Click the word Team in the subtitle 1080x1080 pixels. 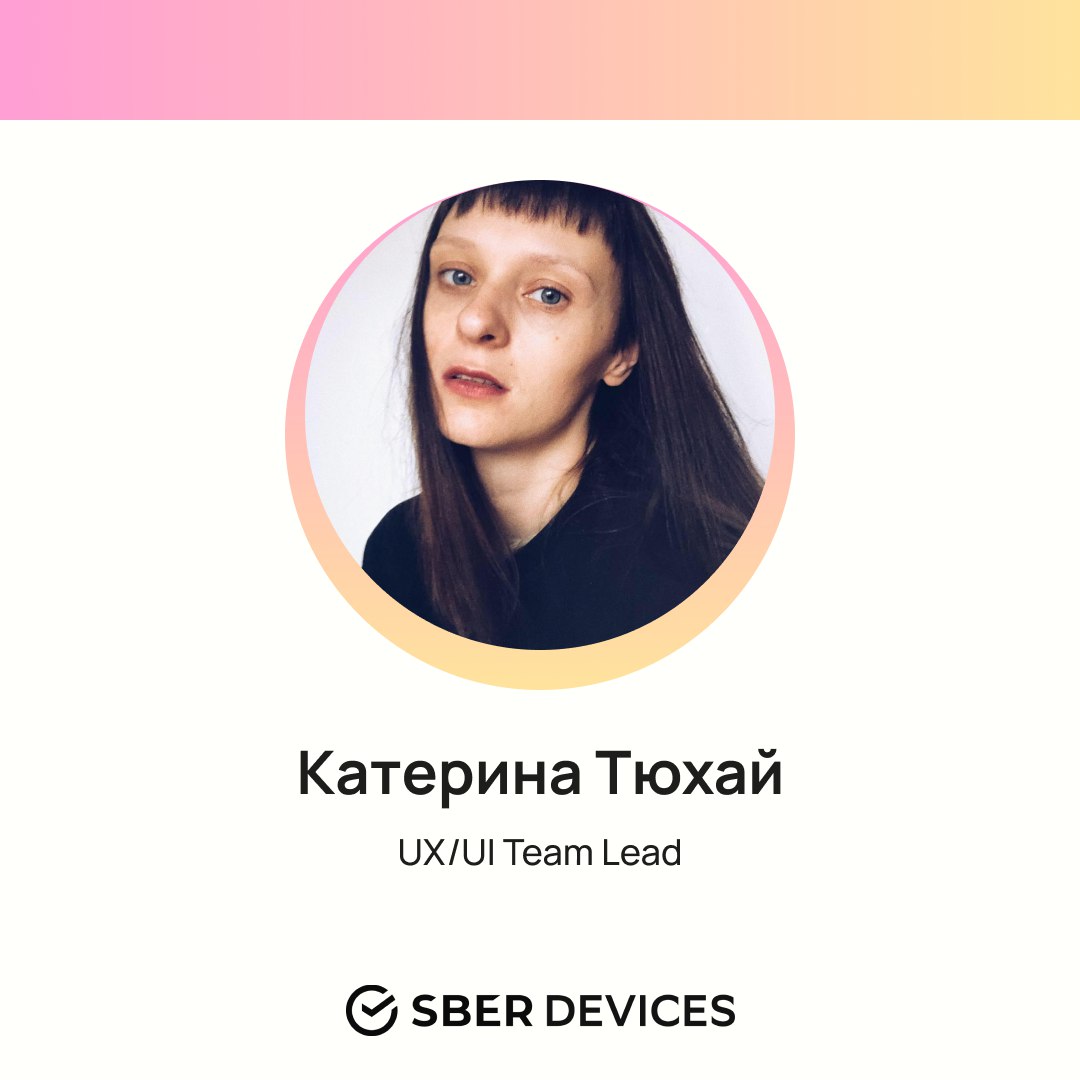[x=547, y=853]
